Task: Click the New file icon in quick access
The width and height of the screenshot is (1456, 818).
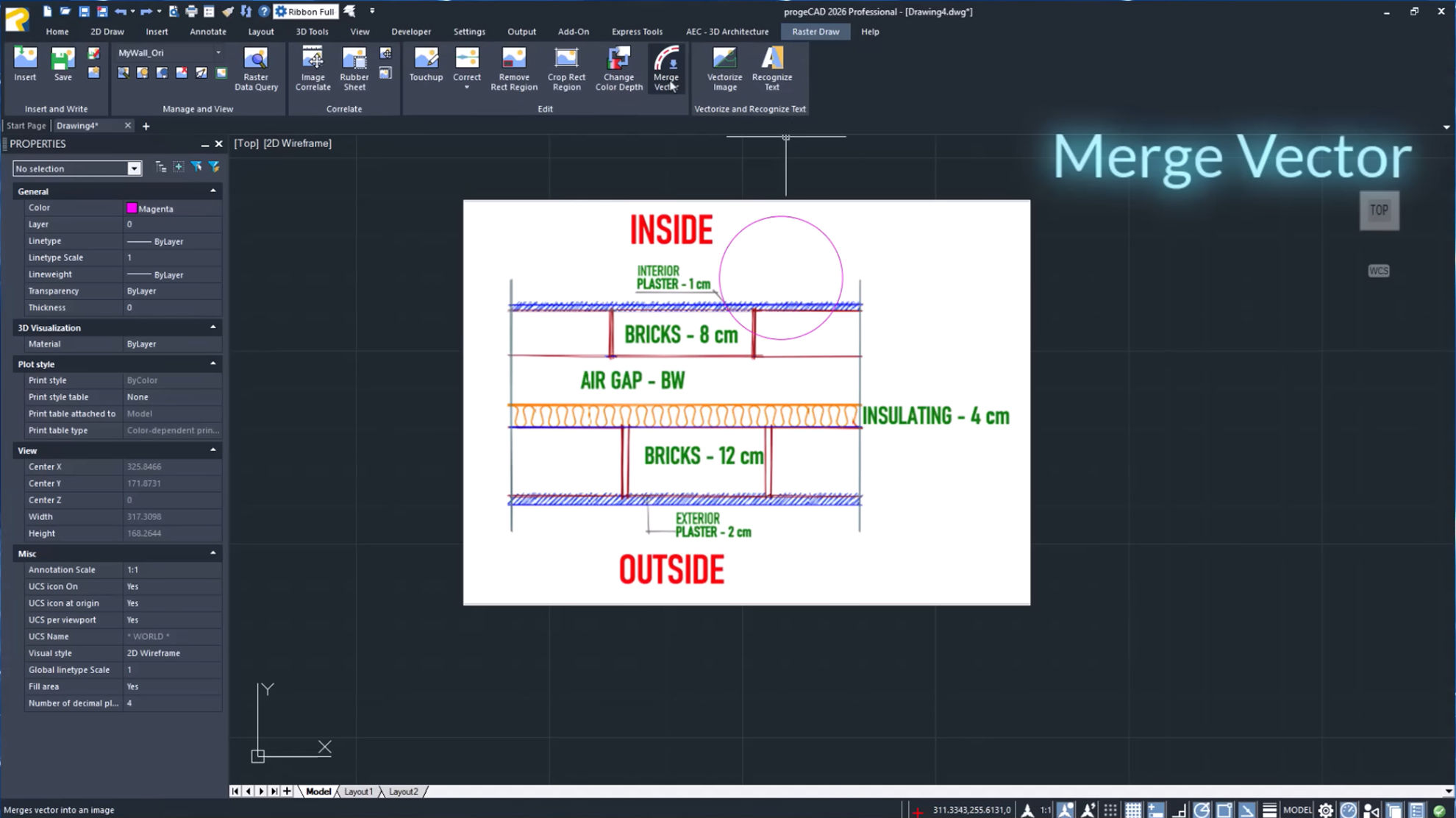Action: tap(47, 11)
